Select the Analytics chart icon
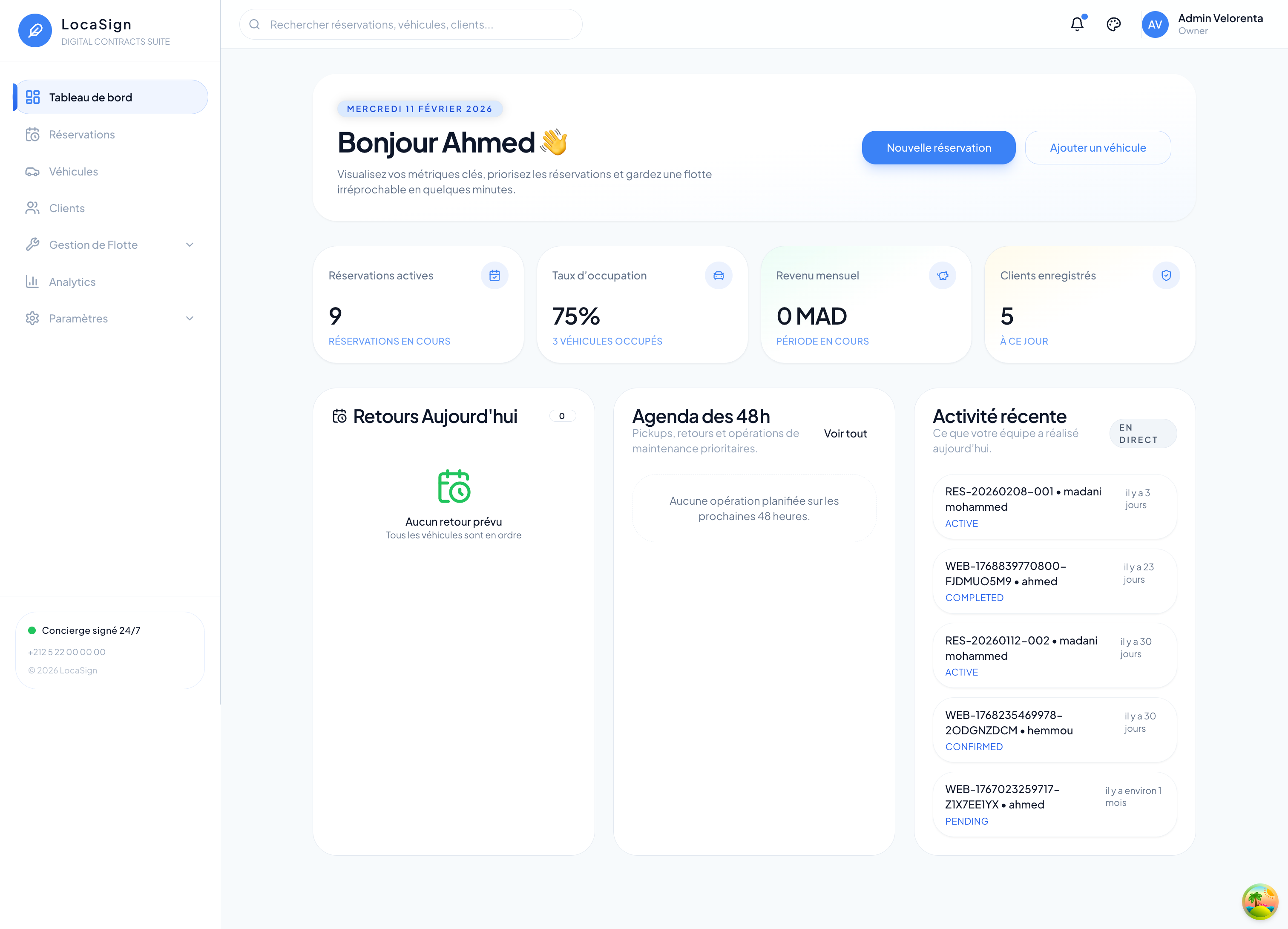This screenshot has height=929, width=1288. pyautogui.click(x=33, y=281)
